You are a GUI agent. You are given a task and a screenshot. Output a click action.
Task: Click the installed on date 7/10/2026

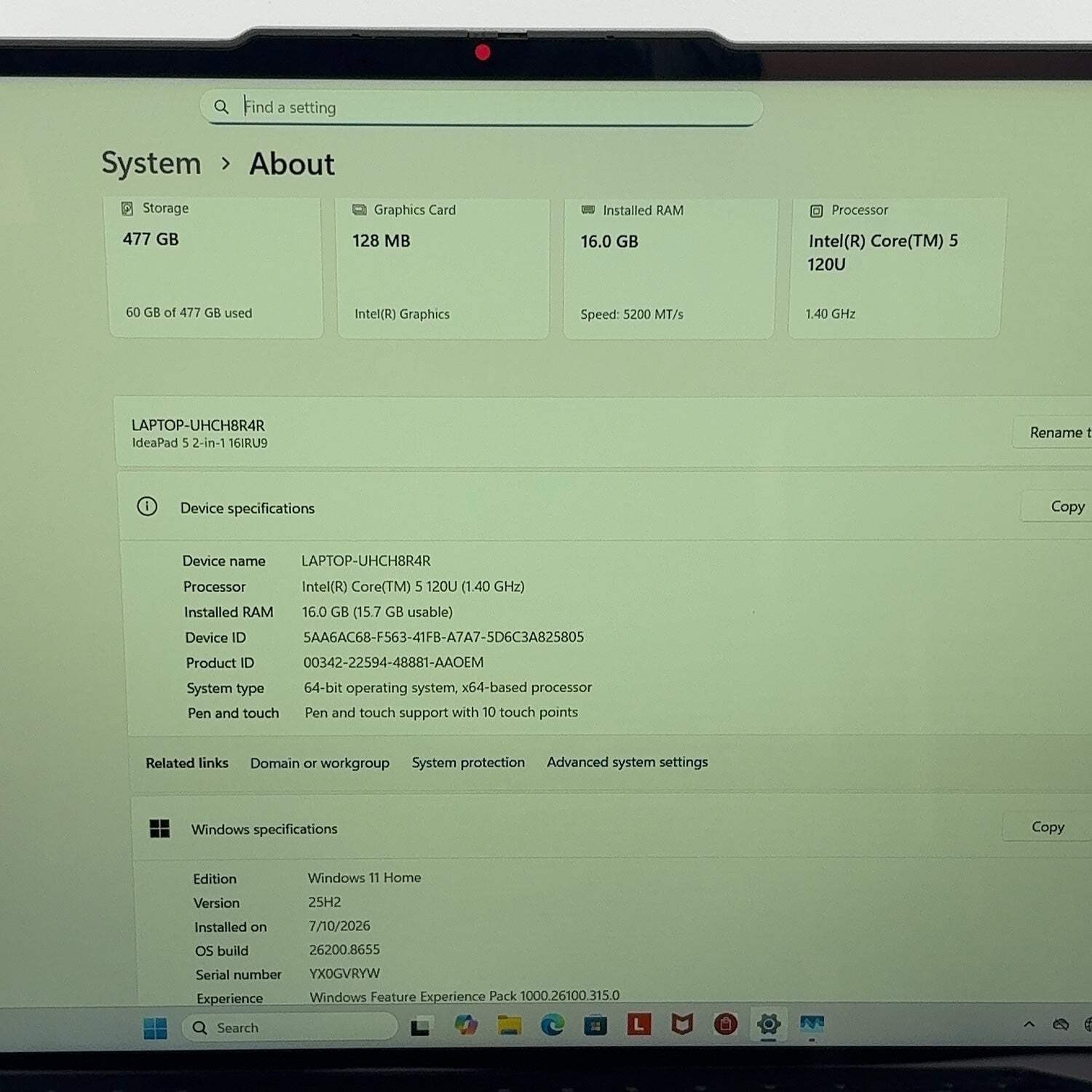click(339, 926)
